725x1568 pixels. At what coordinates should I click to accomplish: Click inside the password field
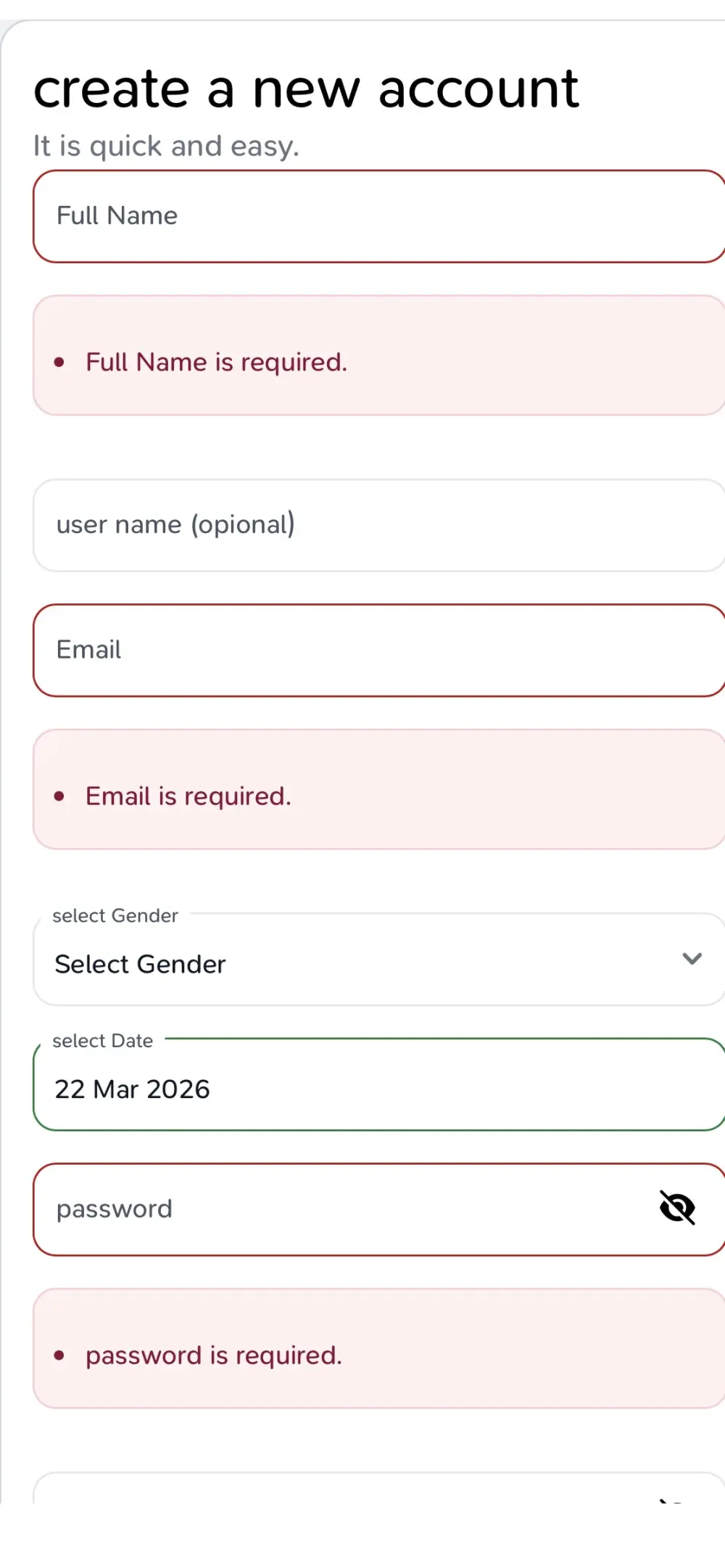coord(290,1208)
